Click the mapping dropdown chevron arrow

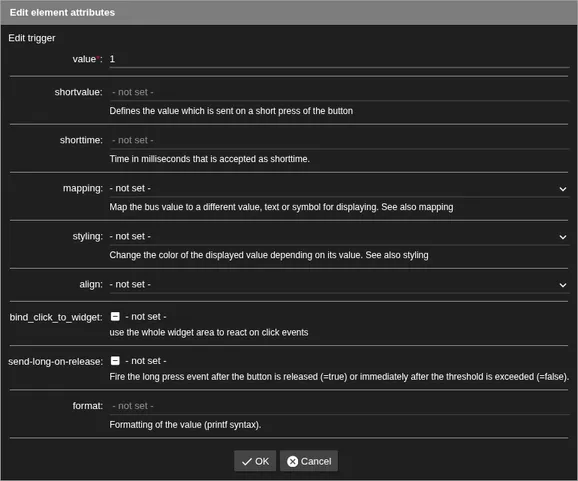pos(563,189)
